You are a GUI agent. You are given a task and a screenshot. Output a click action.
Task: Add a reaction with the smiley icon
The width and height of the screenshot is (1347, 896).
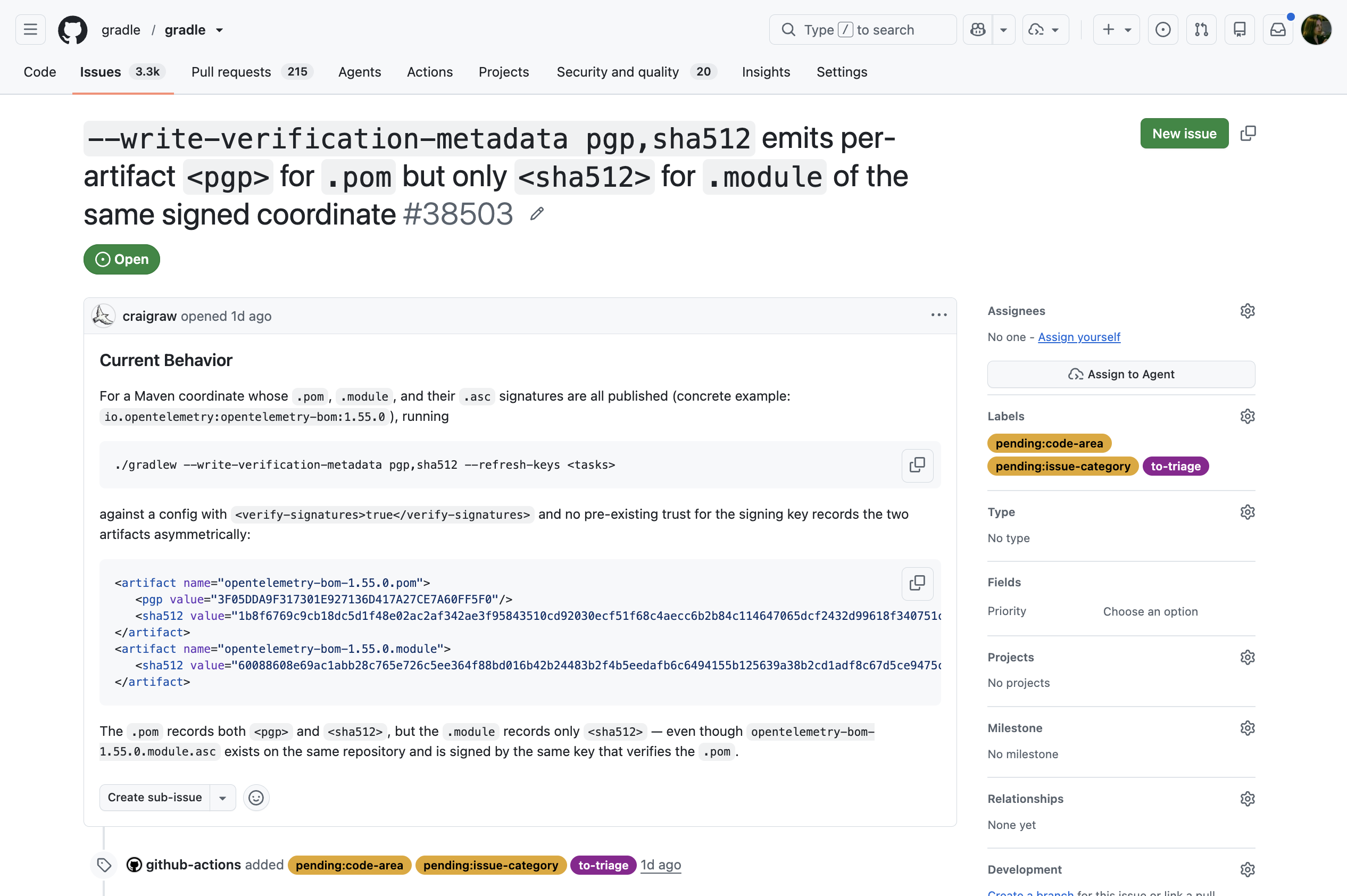tap(256, 798)
